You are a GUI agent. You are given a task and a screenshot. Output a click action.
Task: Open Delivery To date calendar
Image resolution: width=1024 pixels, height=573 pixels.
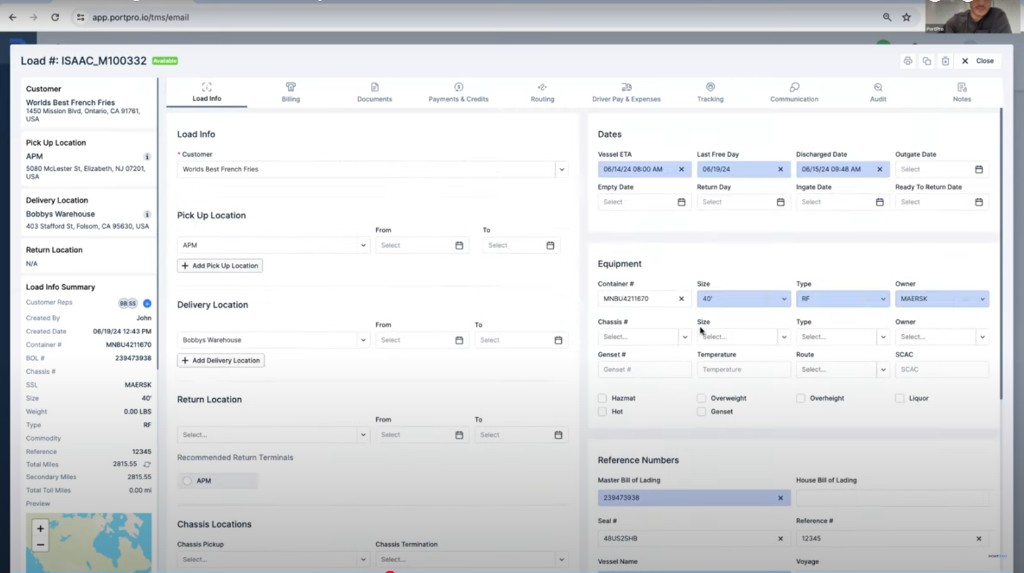click(x=558, y=340)
